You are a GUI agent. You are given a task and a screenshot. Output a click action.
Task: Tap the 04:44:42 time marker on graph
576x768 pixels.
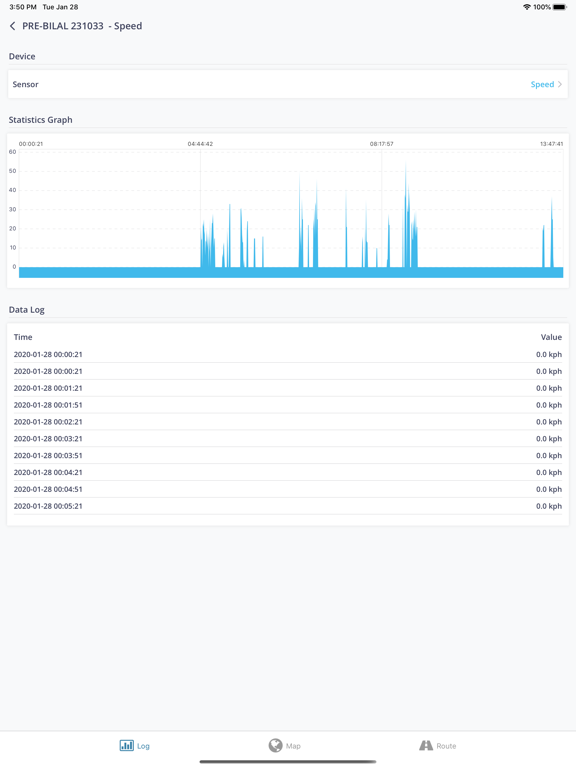(200, 144)
